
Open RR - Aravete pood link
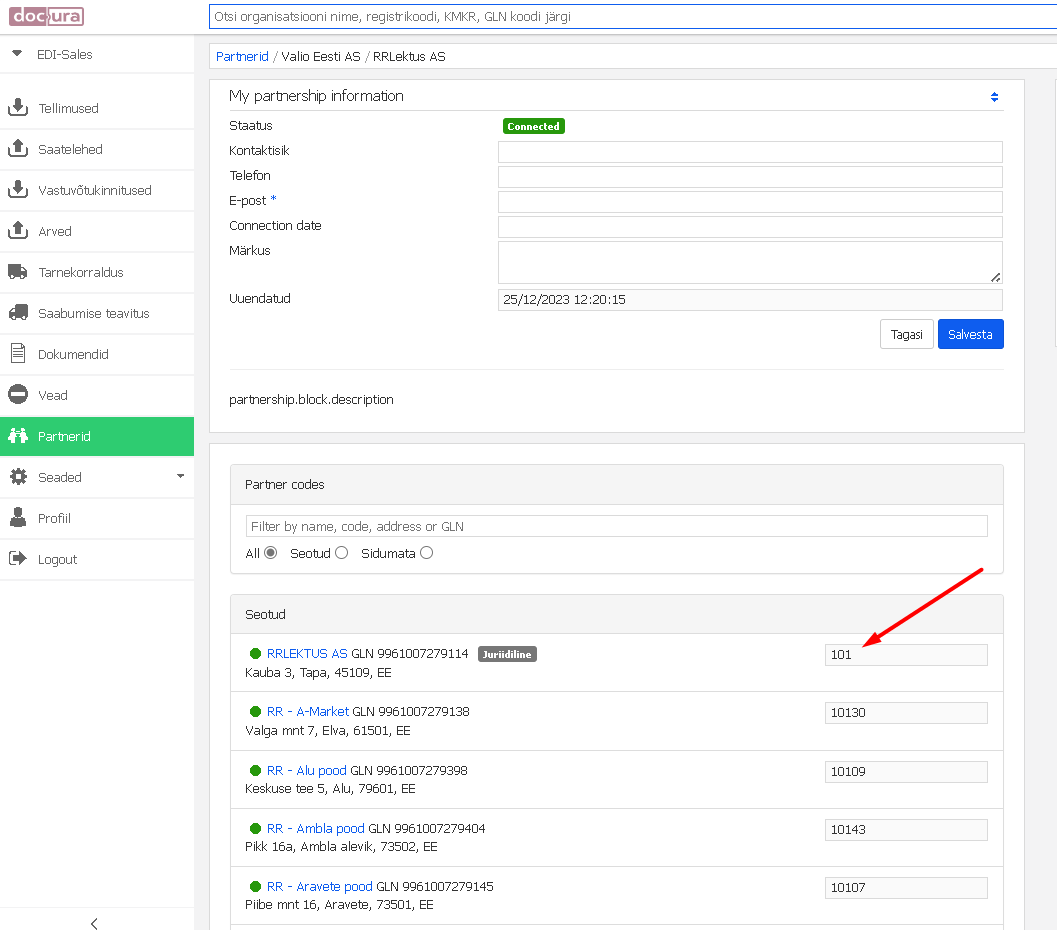coord(320,886)
